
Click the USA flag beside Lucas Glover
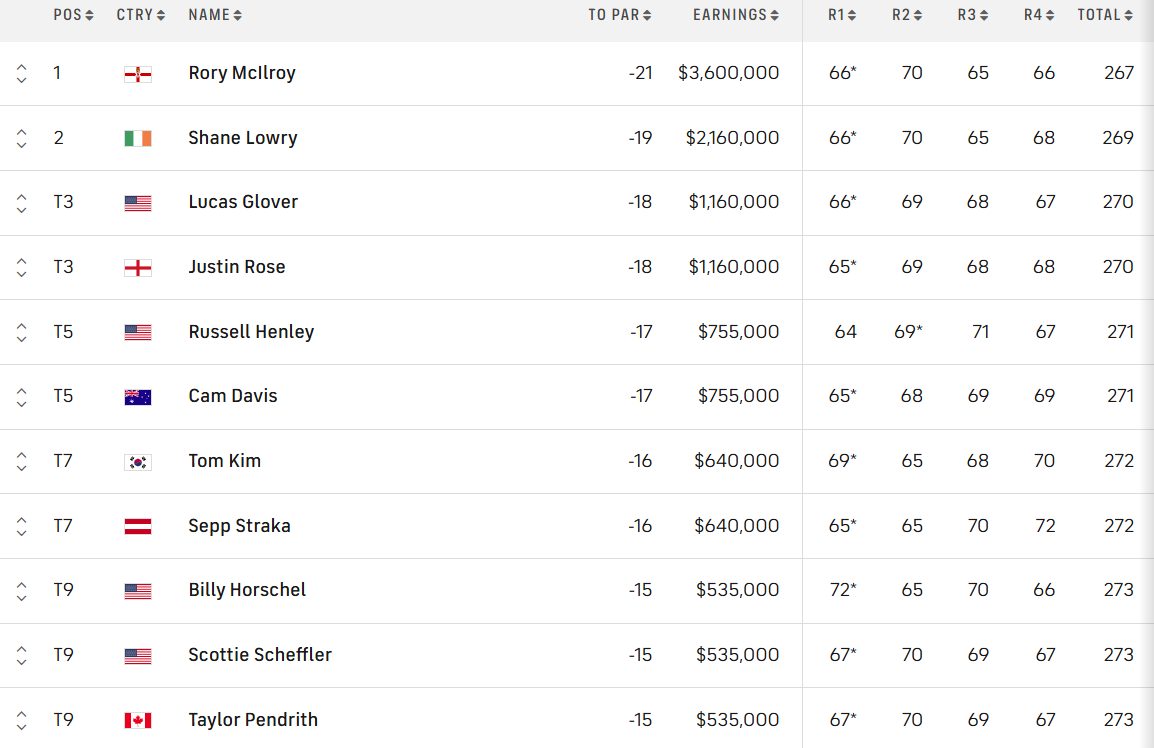(x=138, y=203)
